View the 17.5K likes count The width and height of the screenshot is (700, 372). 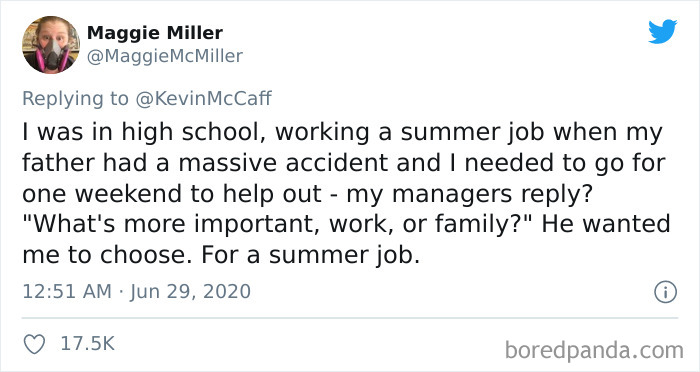coord(88,344)
